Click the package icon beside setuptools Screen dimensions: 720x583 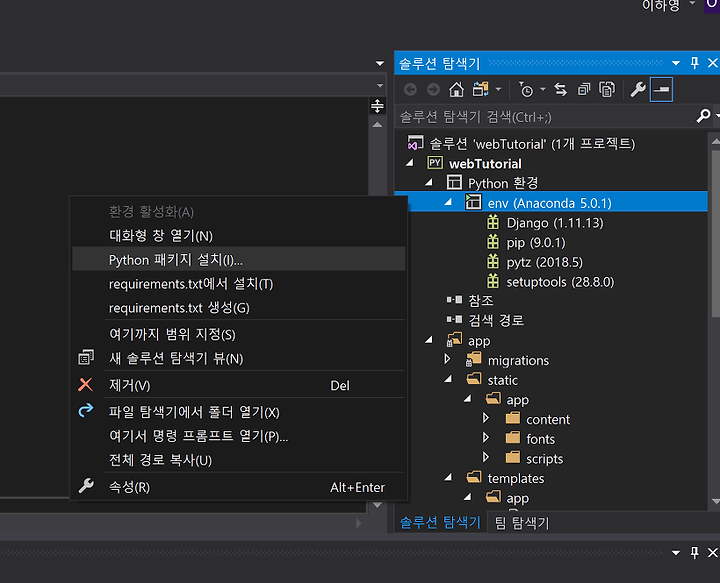493,281
